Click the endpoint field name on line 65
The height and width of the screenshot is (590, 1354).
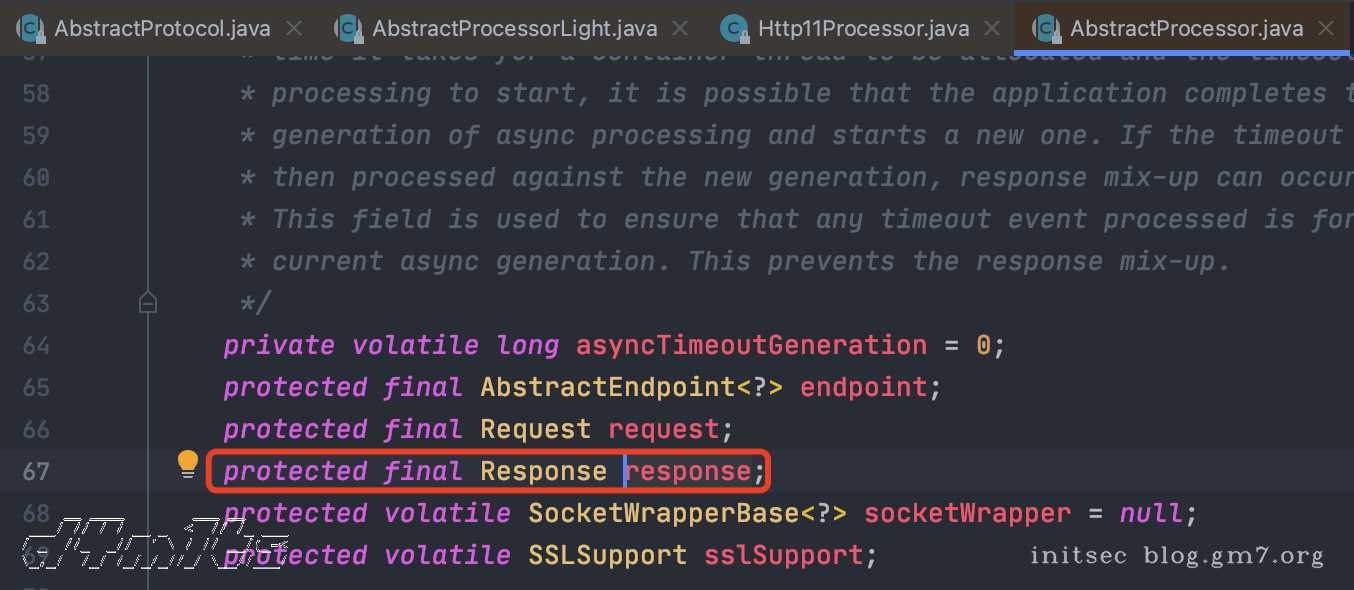(x=862, y=387)
